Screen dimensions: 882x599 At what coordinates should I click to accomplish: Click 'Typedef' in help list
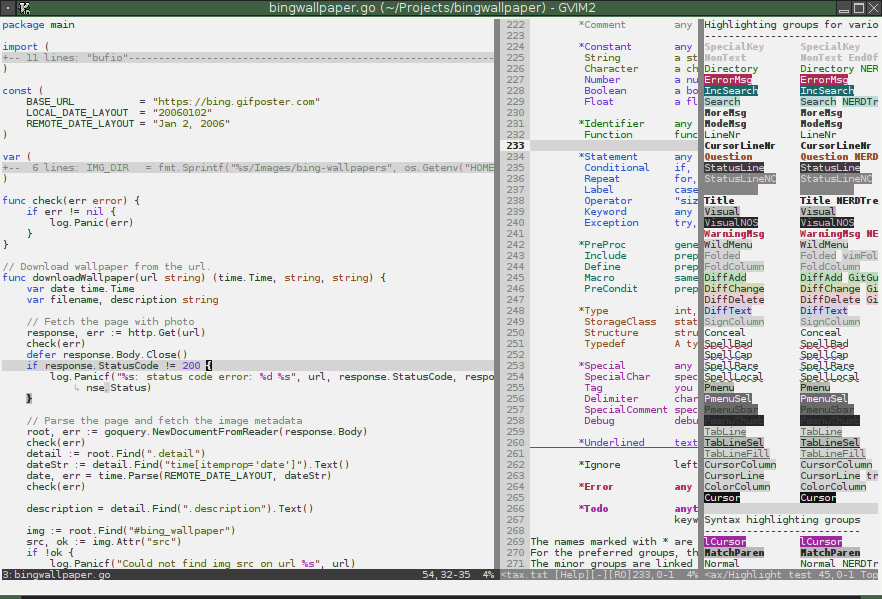click(605, 344)
